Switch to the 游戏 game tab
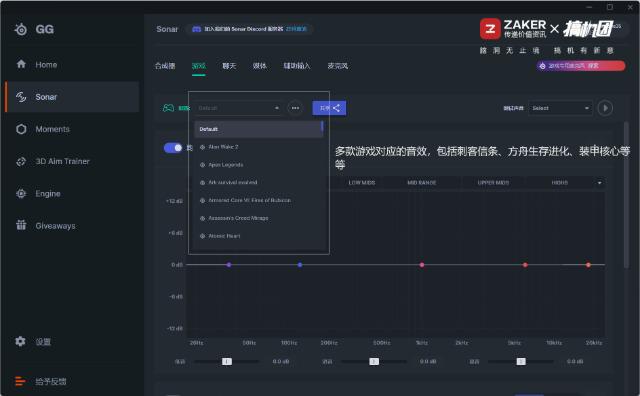This screenshot has width=640, height=396. point(199,66)
